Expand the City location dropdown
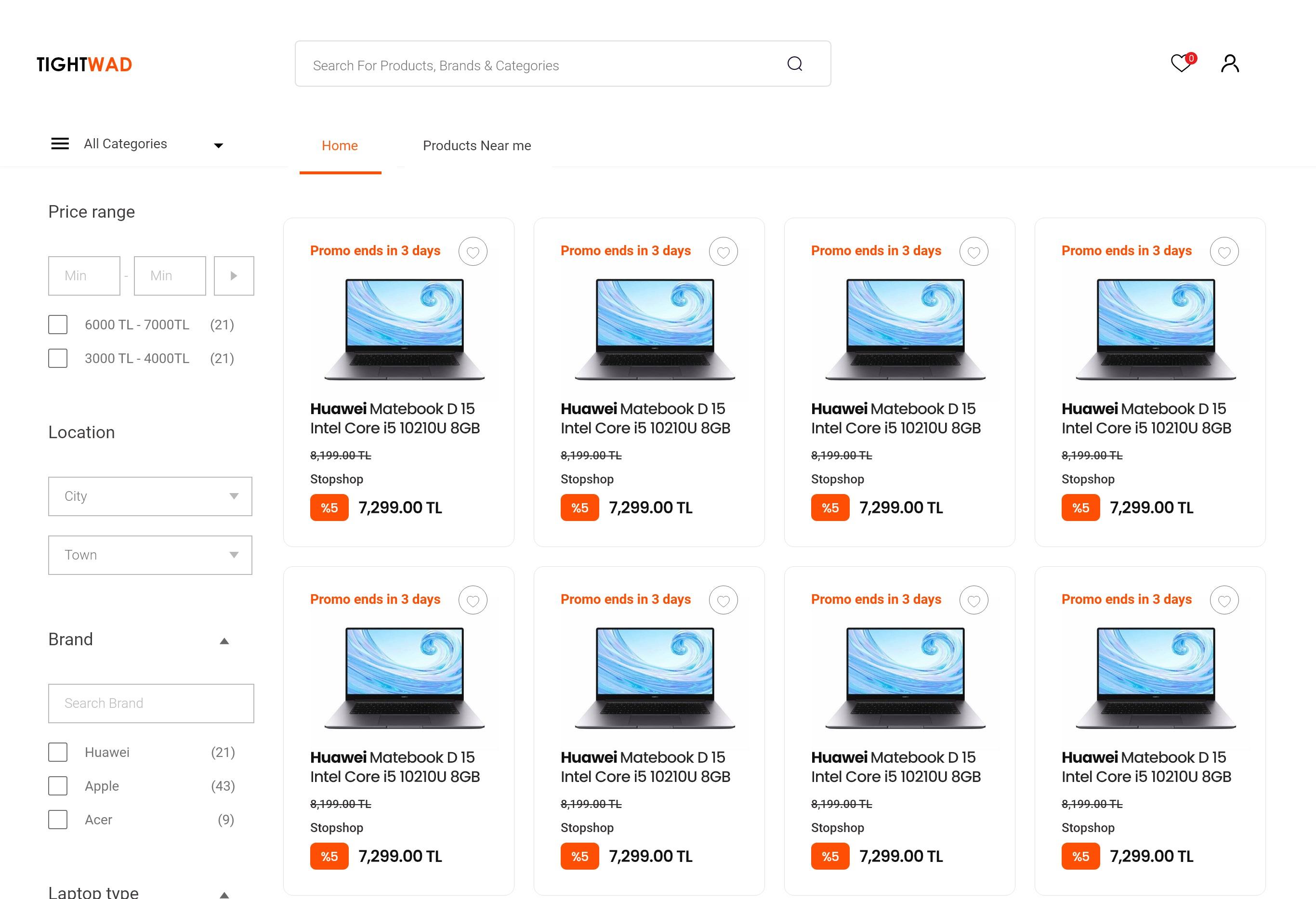 click(151, 496)
